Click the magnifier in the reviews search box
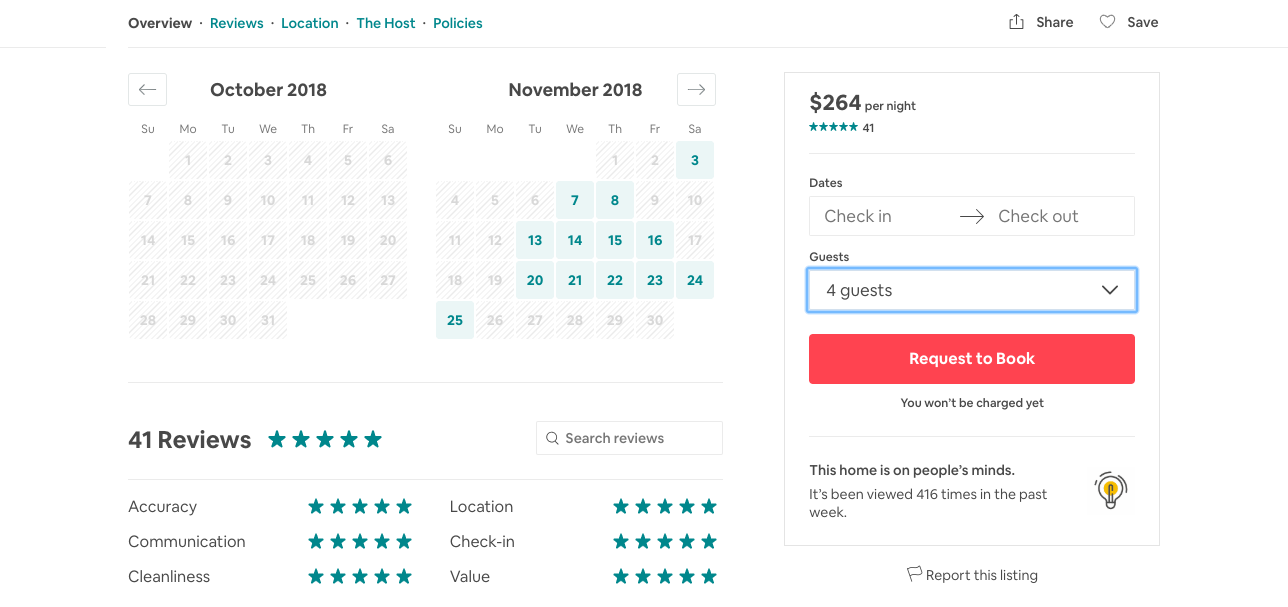 tap(552, 438)
